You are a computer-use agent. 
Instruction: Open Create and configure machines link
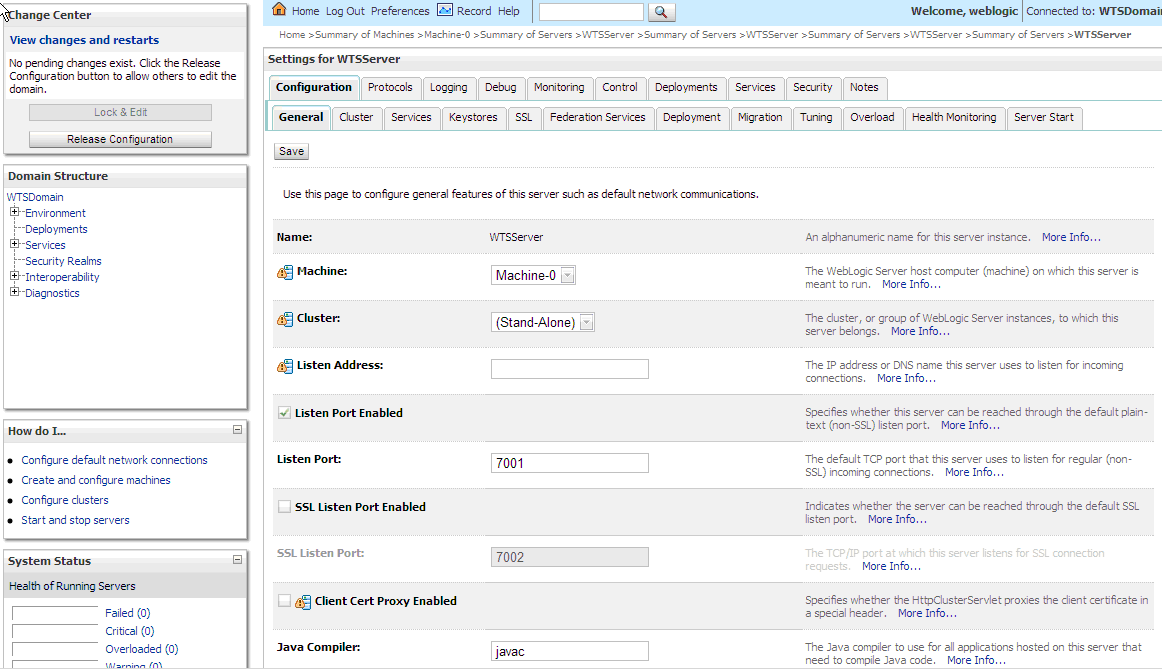96,480
